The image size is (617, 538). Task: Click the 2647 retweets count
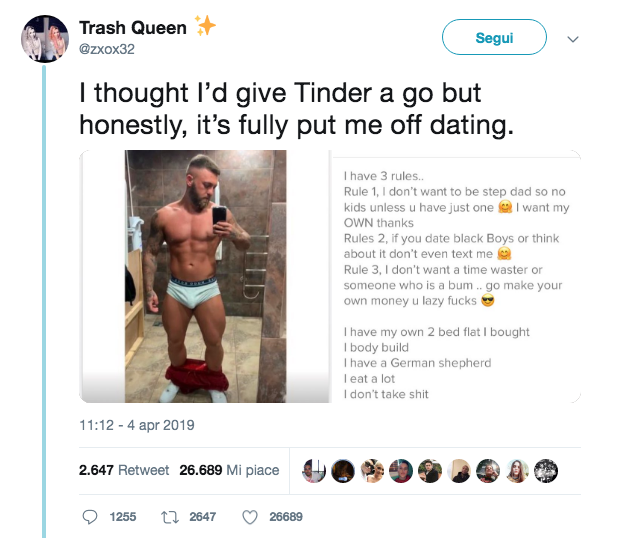pyautogui.click(x=202, y=517)
